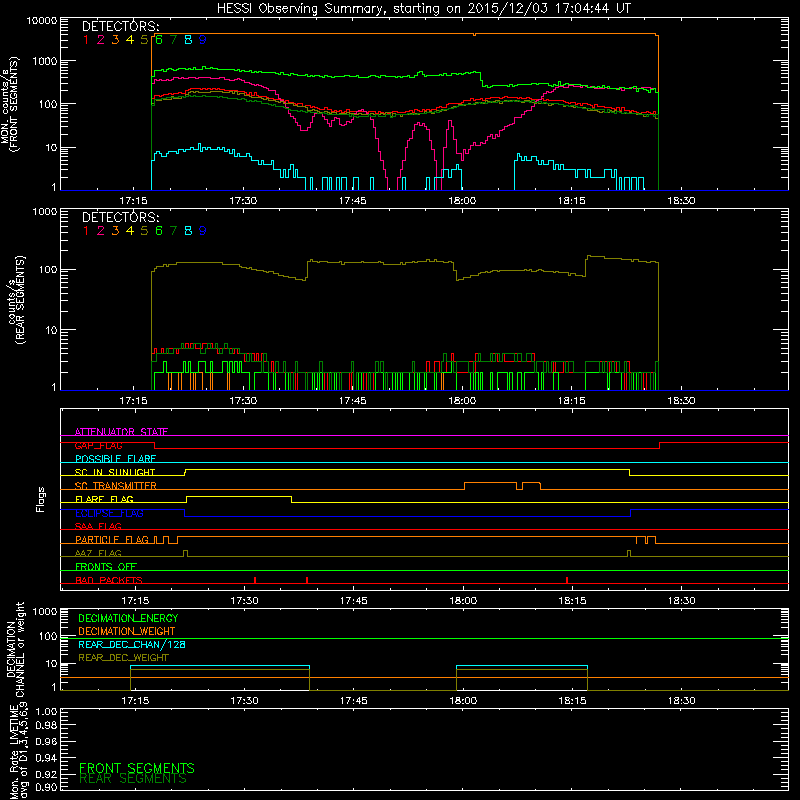Screen dimensions: 800x800
Task: Select the FLARE_FLAG label
Action: (x=104, y=499)
